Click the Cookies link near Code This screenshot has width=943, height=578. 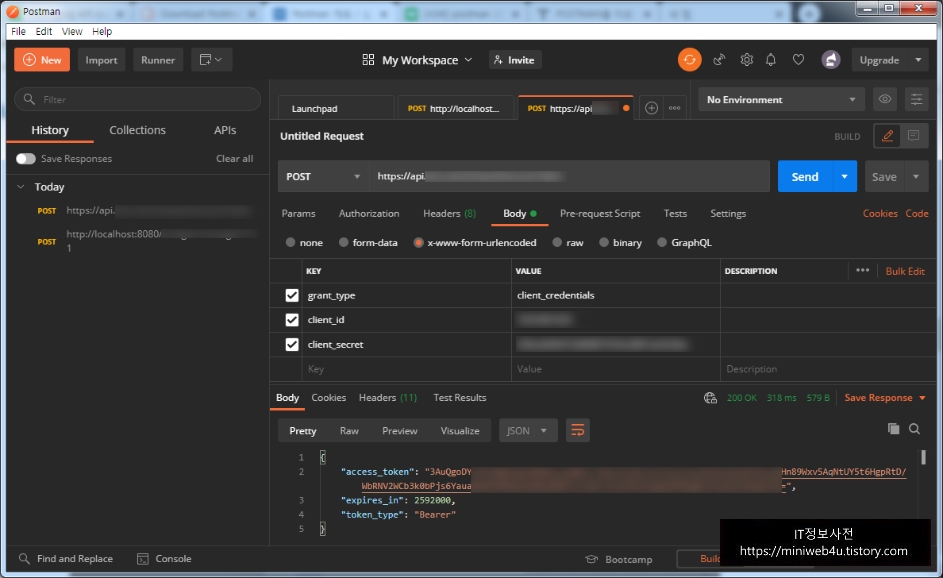tap(880, 213)
